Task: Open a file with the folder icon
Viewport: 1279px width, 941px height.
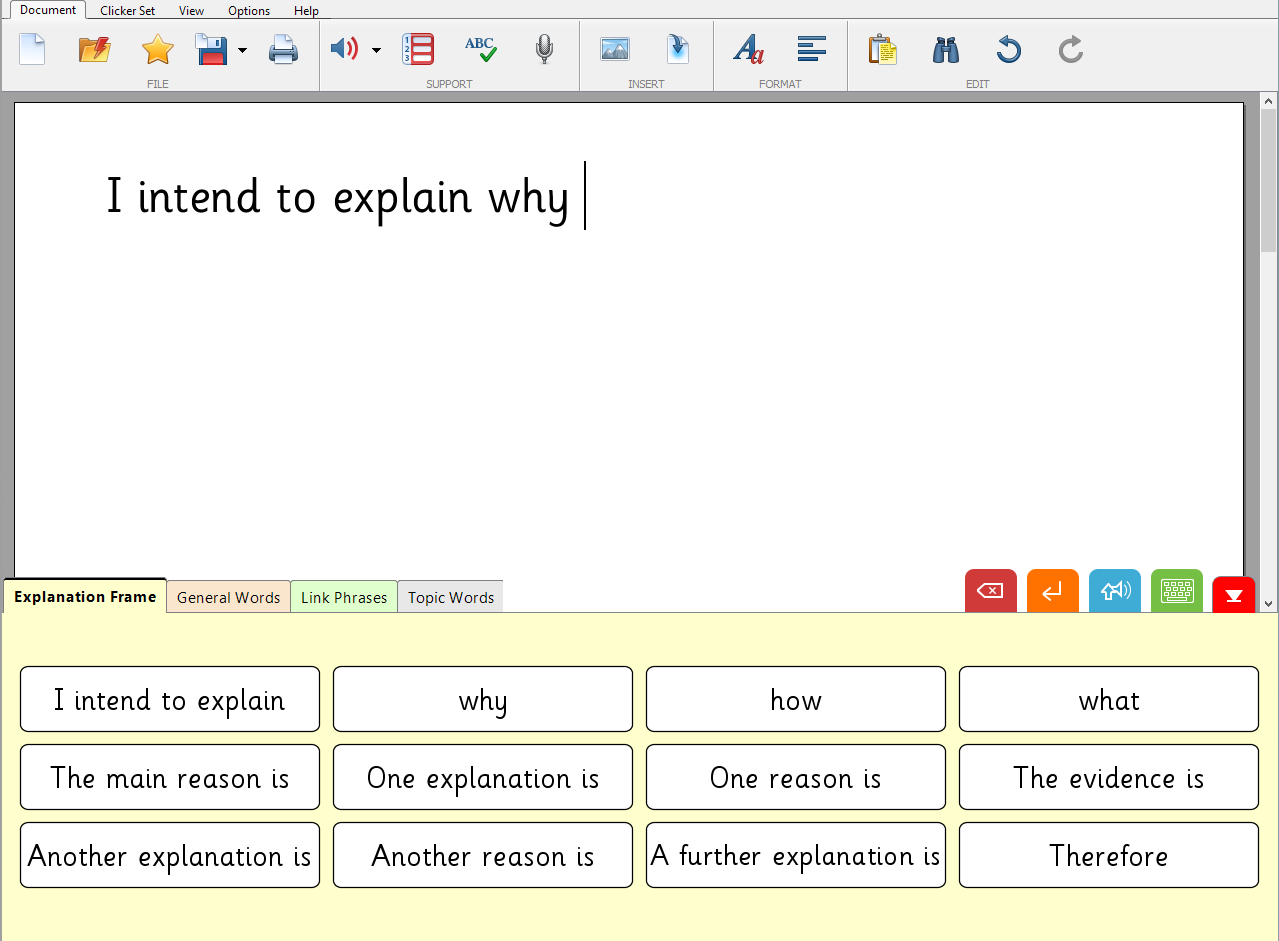Action: point(94,49)
